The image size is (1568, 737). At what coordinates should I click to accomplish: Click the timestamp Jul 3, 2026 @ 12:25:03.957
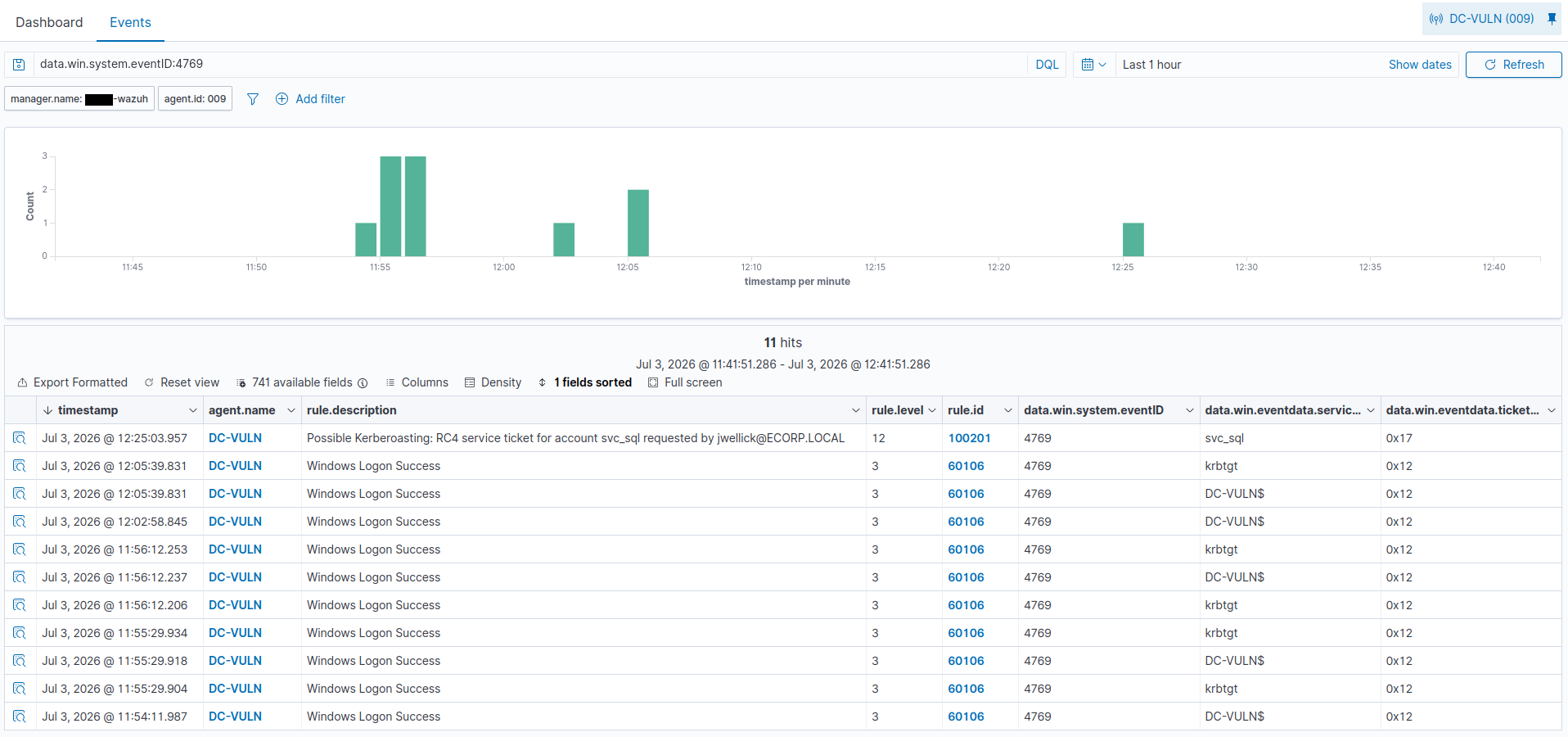115,438
